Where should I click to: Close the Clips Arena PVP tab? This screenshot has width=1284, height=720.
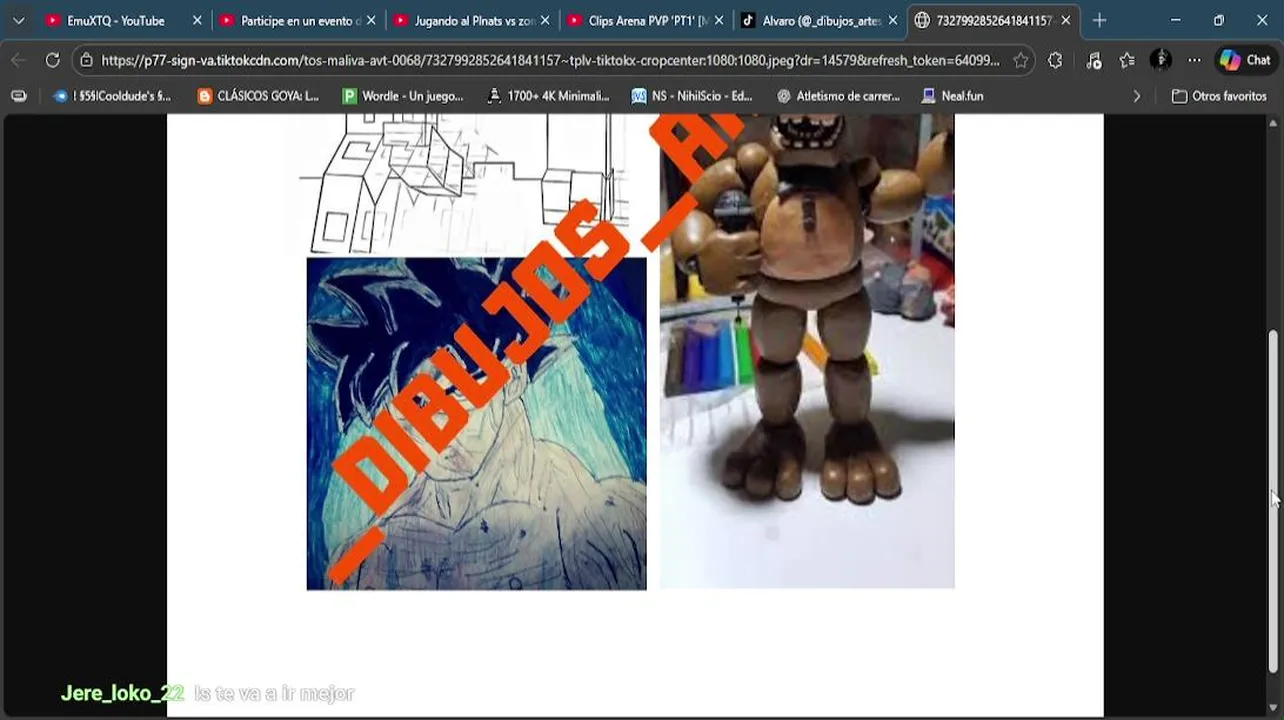(719, 20)
